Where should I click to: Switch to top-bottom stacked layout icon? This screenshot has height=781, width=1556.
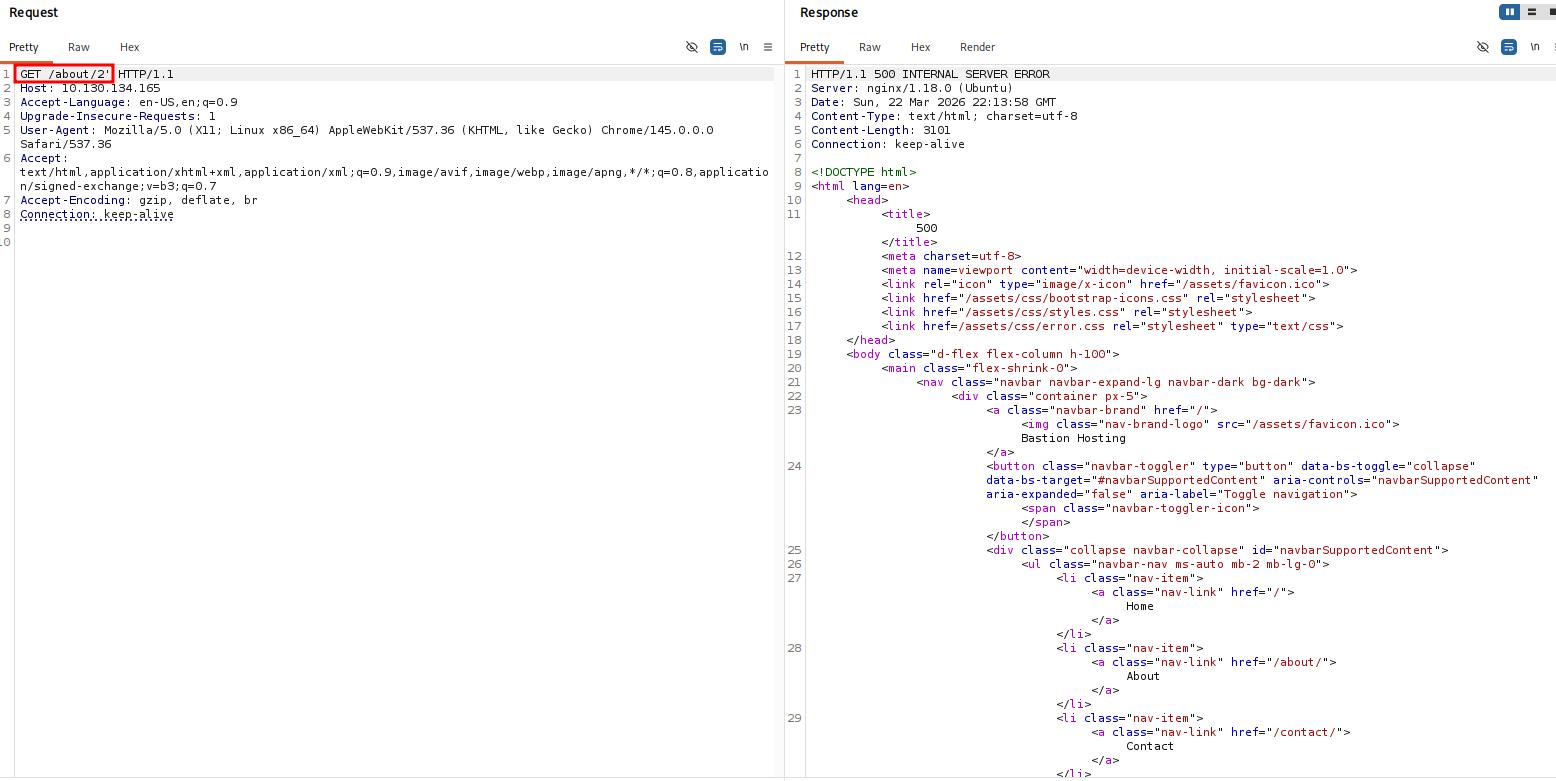pyautogui.click(x=1532, y=12)
